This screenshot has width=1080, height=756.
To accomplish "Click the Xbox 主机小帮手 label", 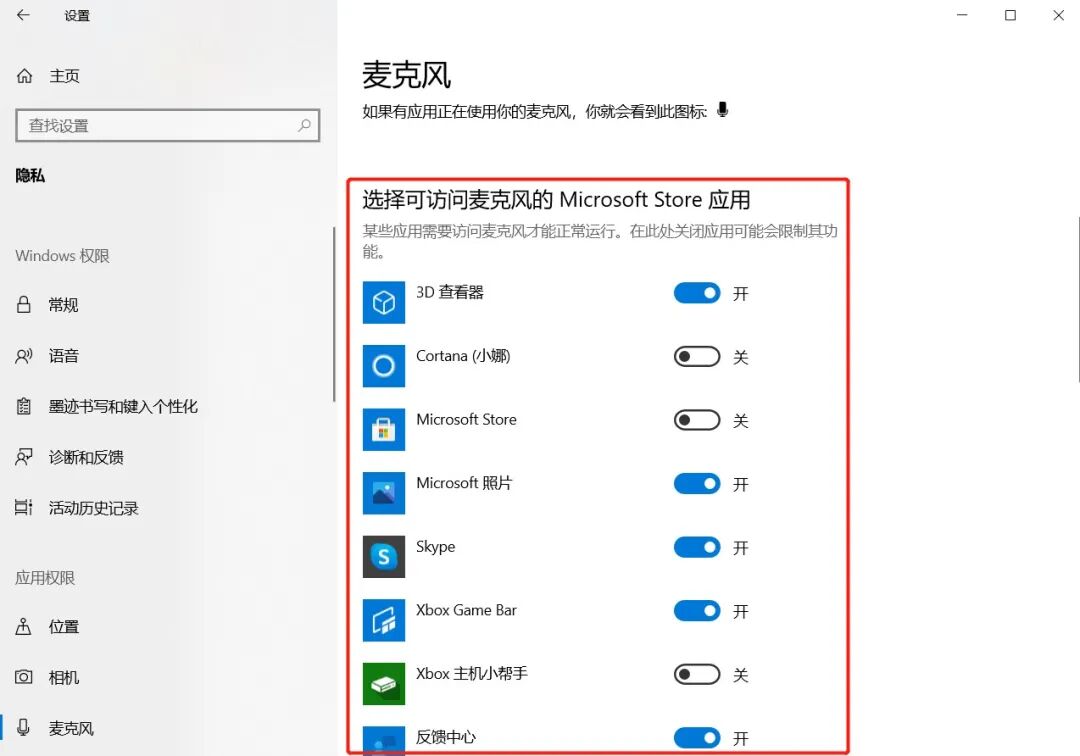I will (472, 673).
